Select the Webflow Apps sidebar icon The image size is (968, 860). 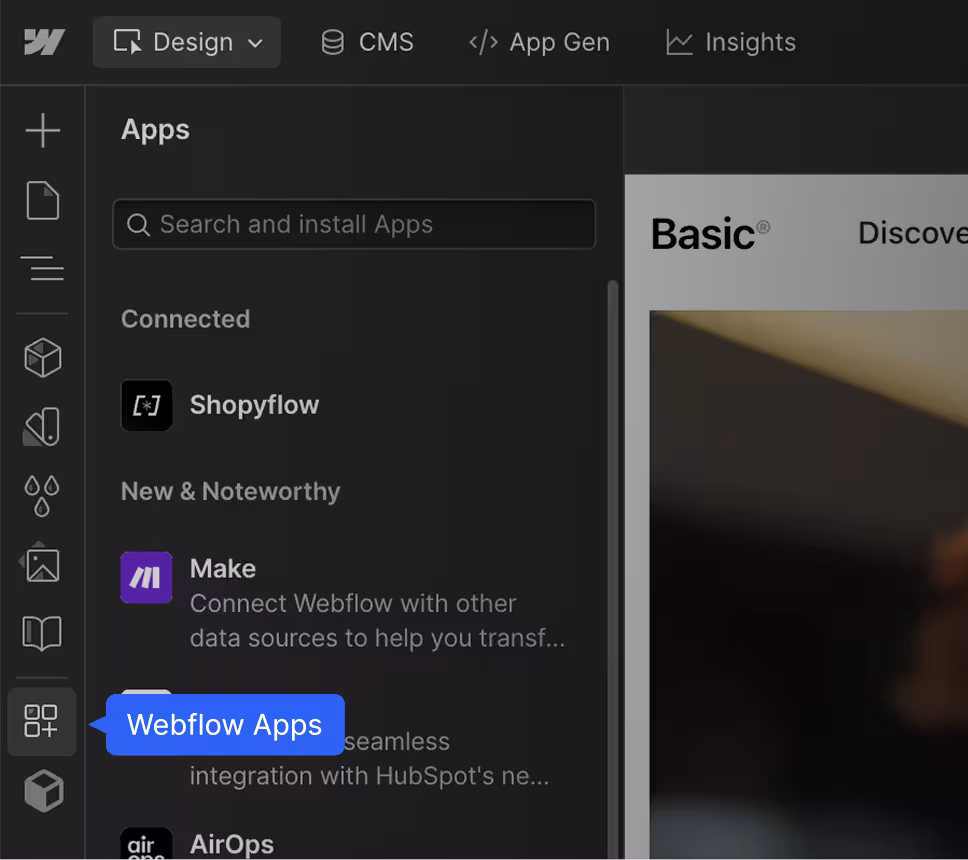(42, 721)
